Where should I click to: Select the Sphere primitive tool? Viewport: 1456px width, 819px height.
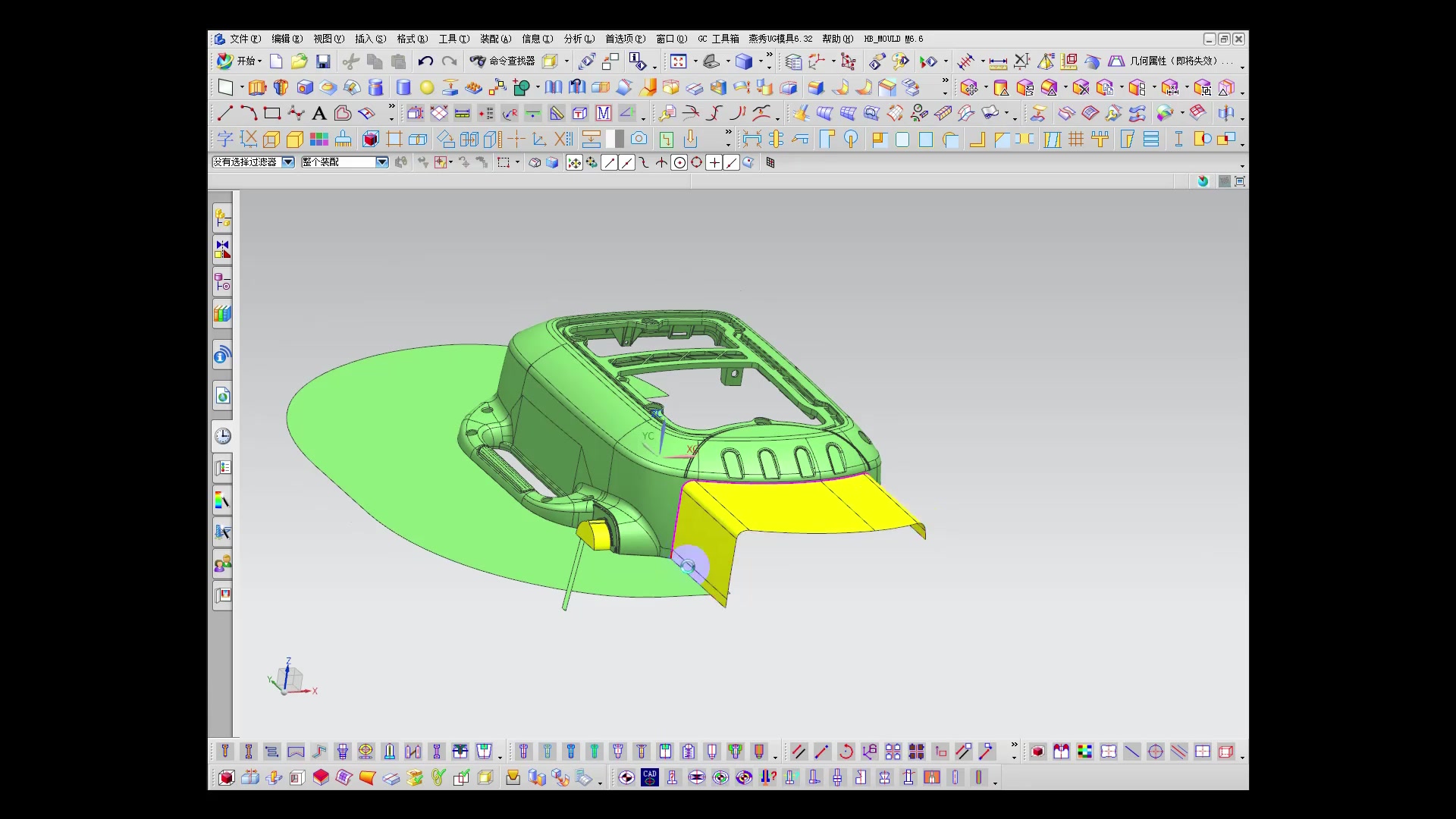(427, 88)
